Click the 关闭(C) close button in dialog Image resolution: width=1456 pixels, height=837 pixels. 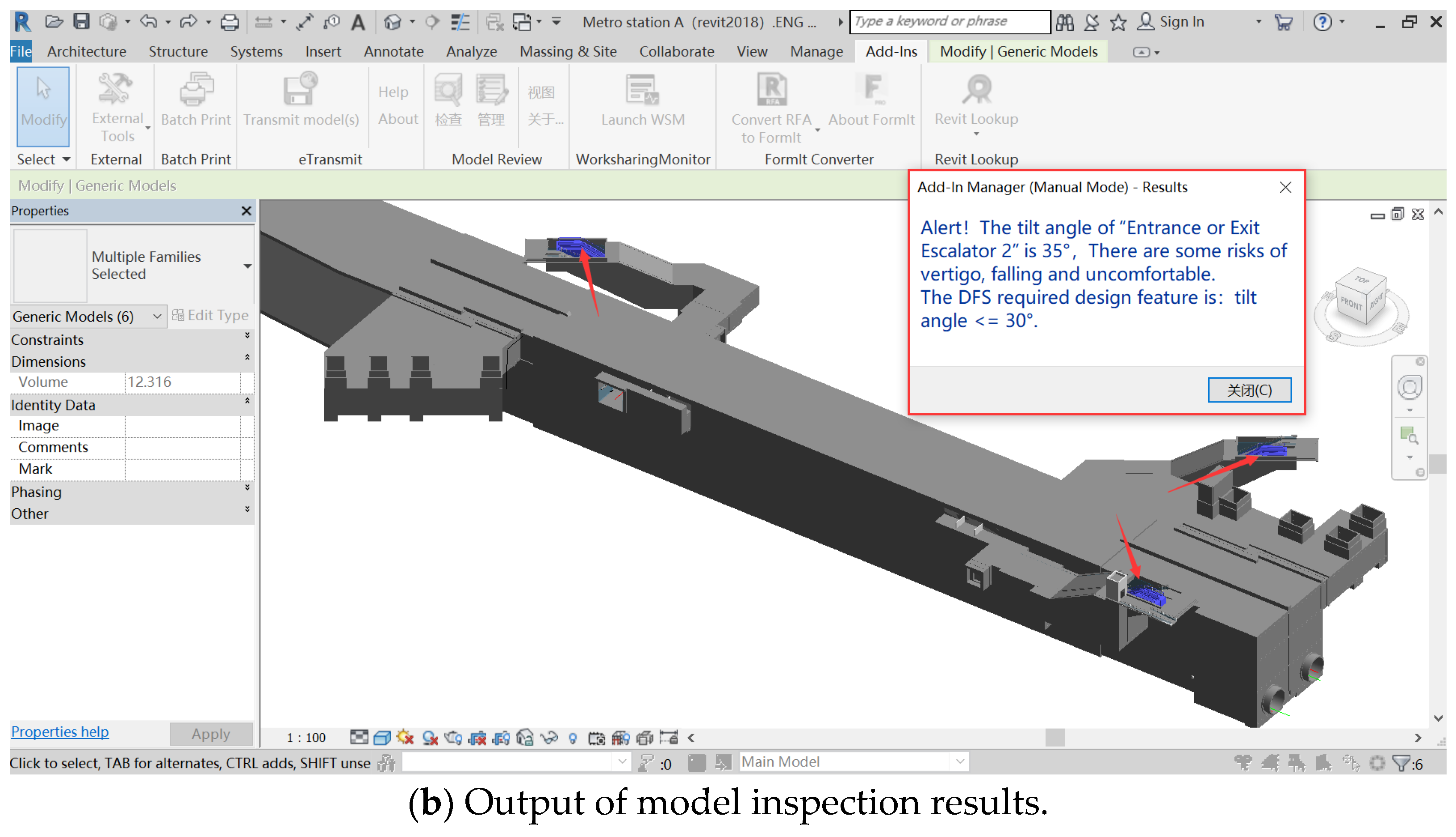pyautogui.click(x=1249, y=390)
